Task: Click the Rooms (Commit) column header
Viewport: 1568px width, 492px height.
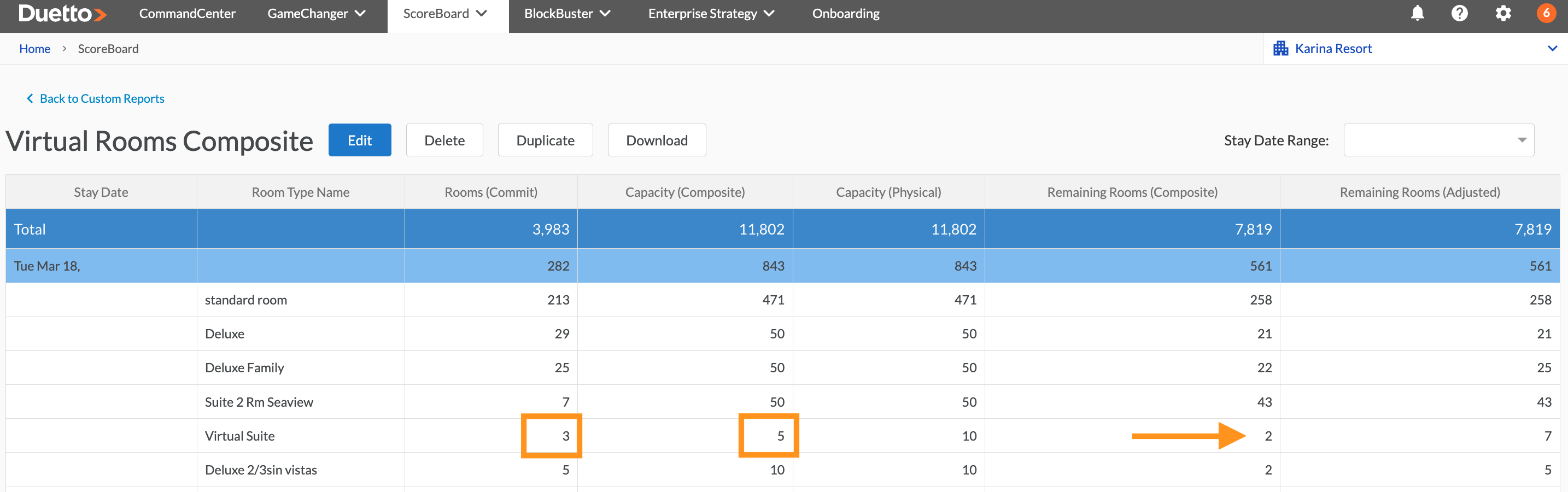Action: coord(490,192)
